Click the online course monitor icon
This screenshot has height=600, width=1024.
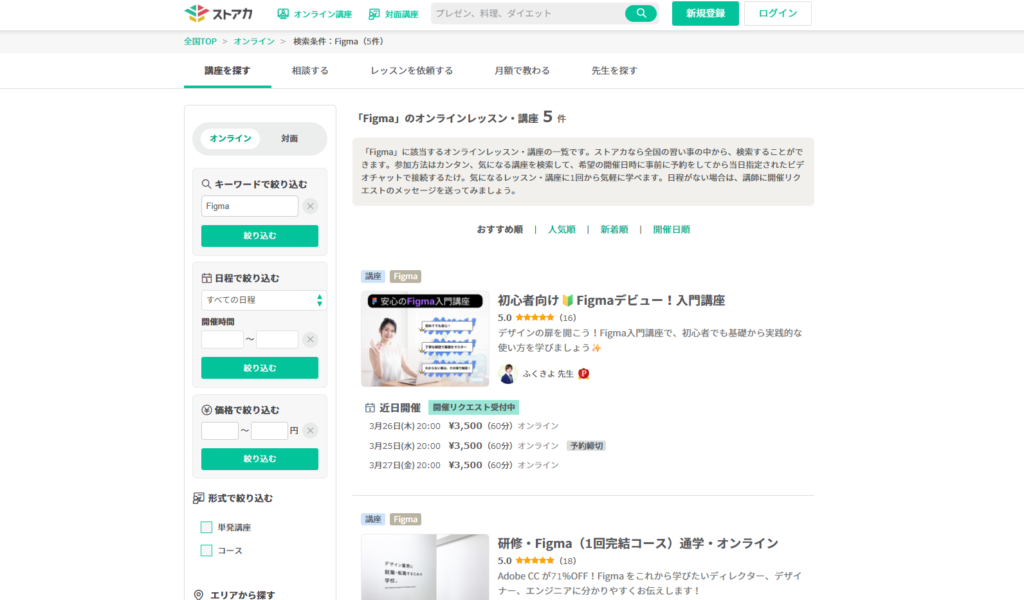283,14
